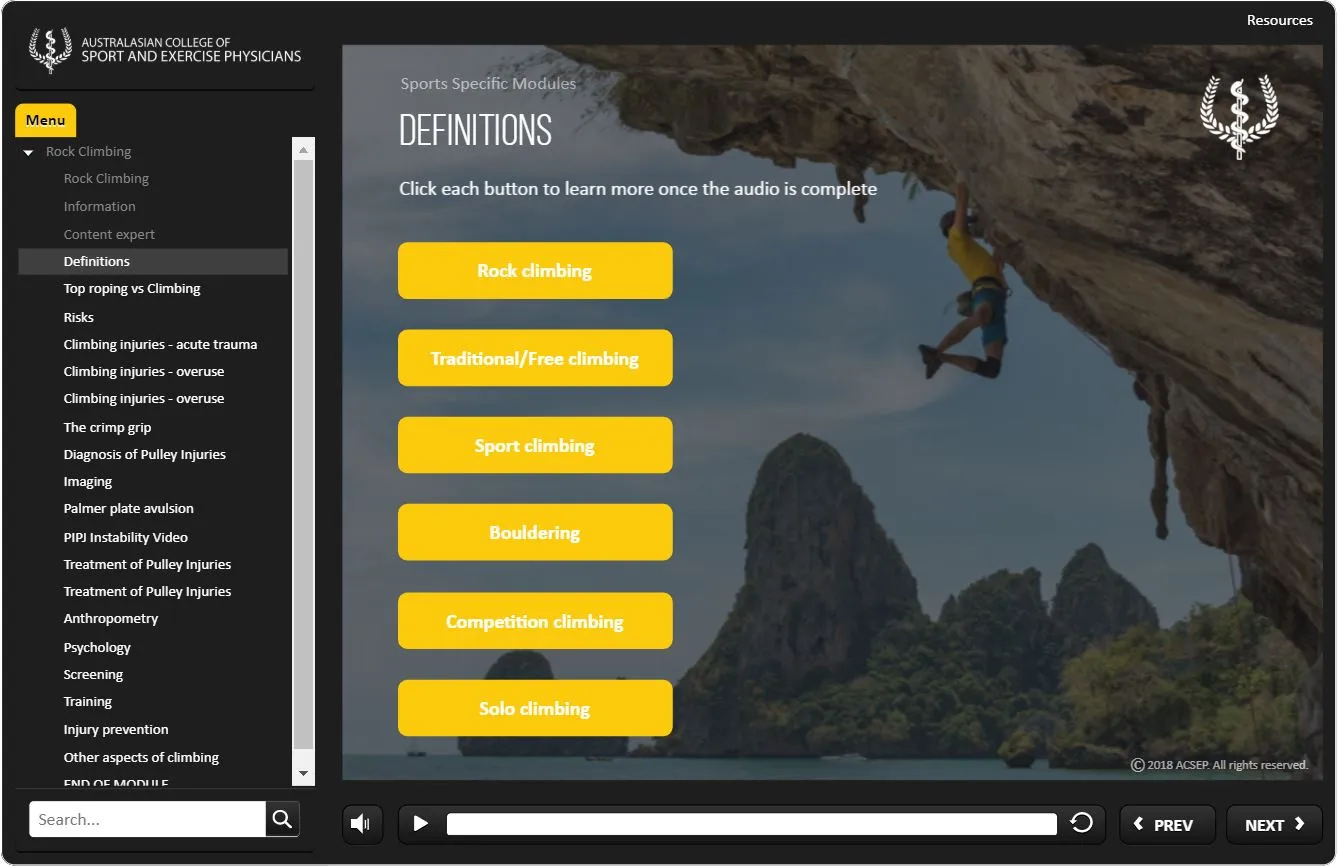The image size is (1338, 866).
Task: Go to the Screening slide
Action: [93, 674]
